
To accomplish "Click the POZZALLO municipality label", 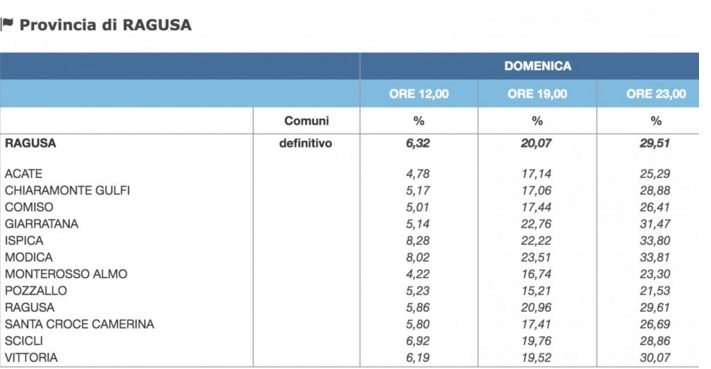I will point(36,291).
